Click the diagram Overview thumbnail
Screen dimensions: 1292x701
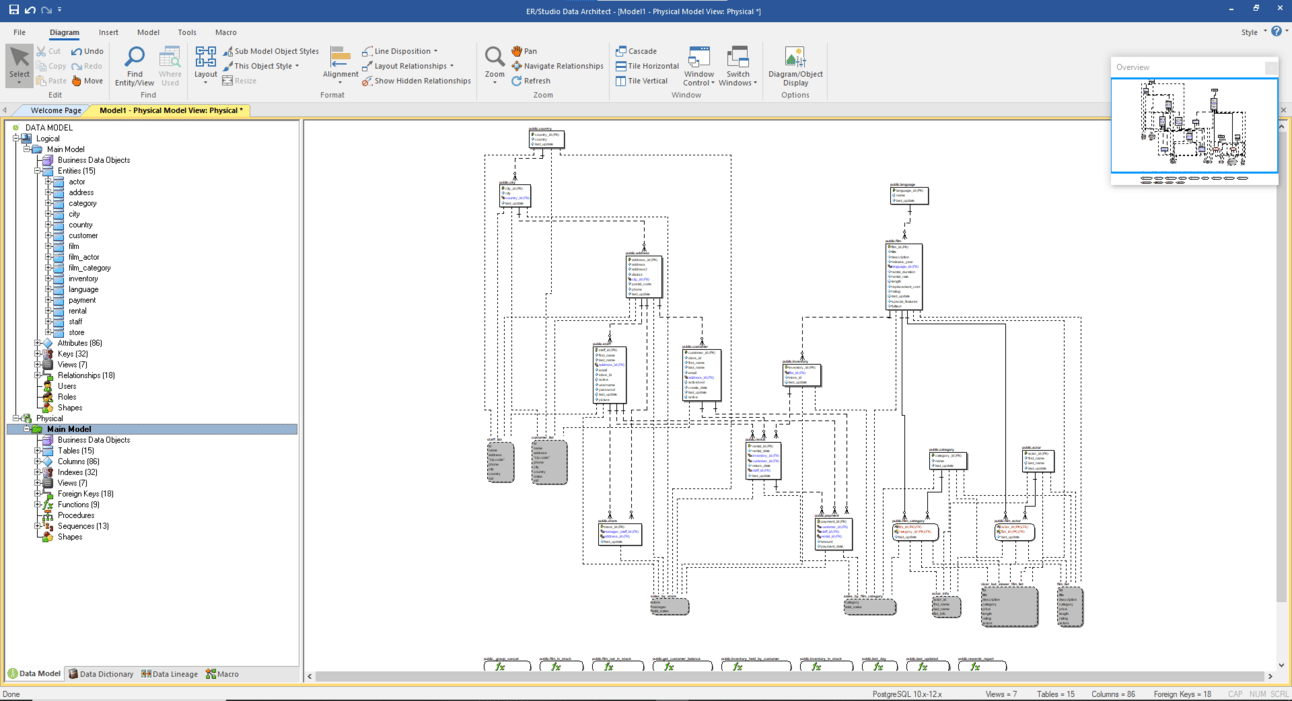(1194, 126)
